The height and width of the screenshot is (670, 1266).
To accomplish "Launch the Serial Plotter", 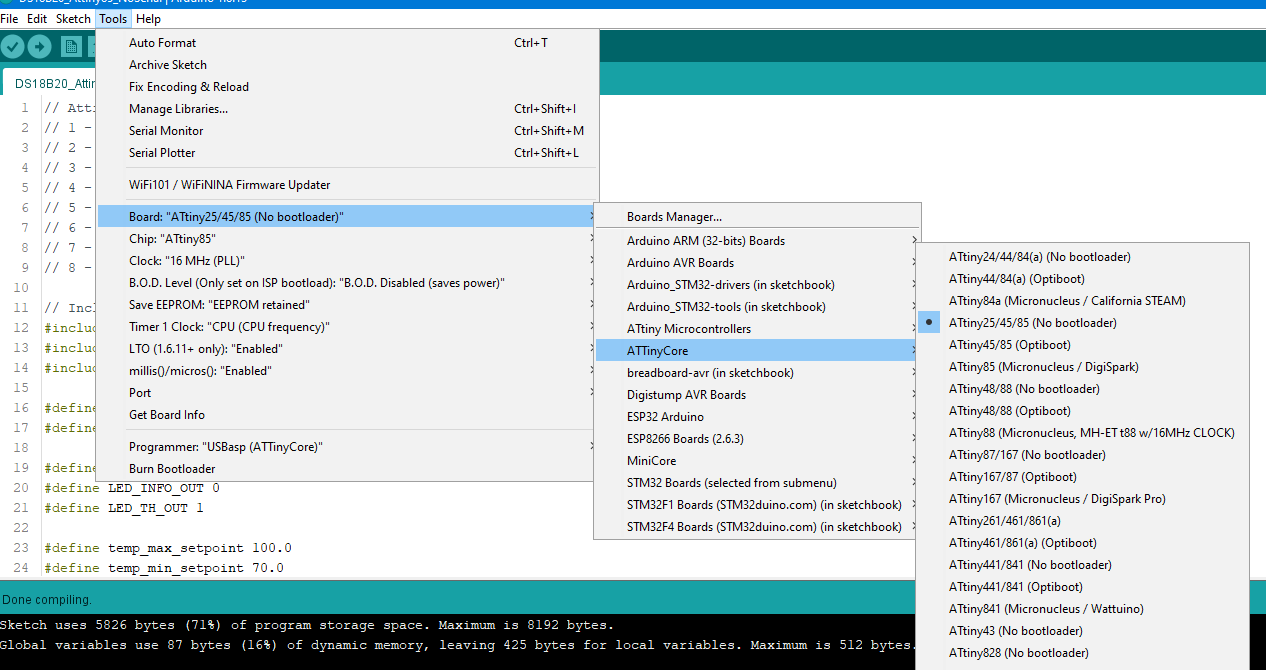I will click(347, 153).
